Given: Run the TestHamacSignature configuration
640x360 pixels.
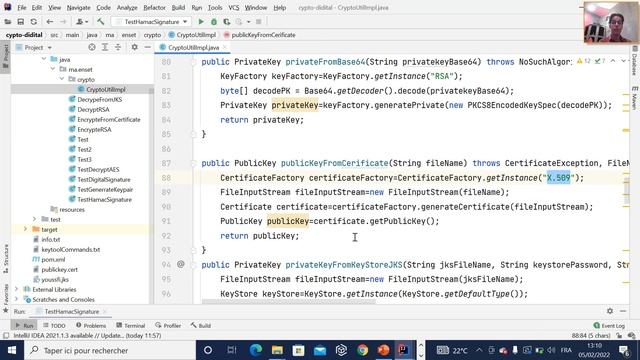Looking at the screenshot, I should click(201, 22).
